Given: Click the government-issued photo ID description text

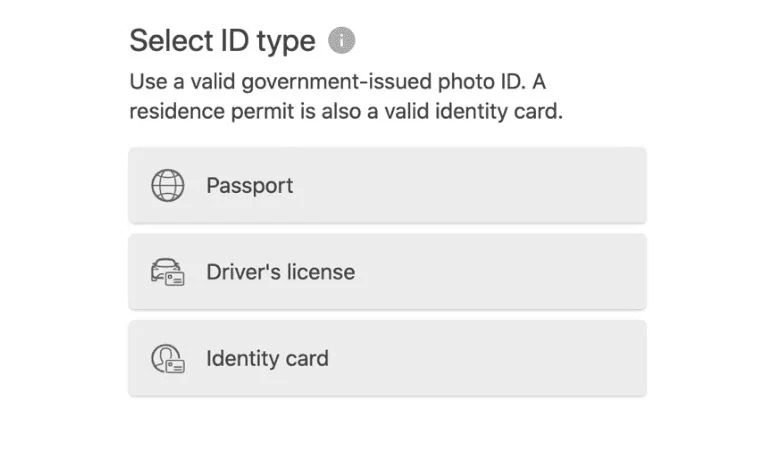Looking at the screenshot, I should click(x=346, y=83).
